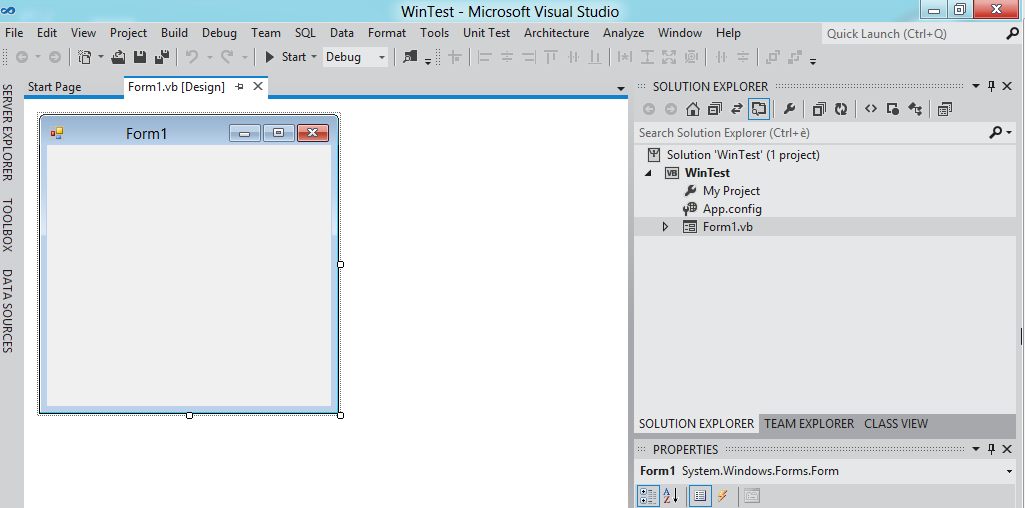Click the Refresh icon in Solution Explorer
1025x508 pixels.
click(x=841, y=109)
